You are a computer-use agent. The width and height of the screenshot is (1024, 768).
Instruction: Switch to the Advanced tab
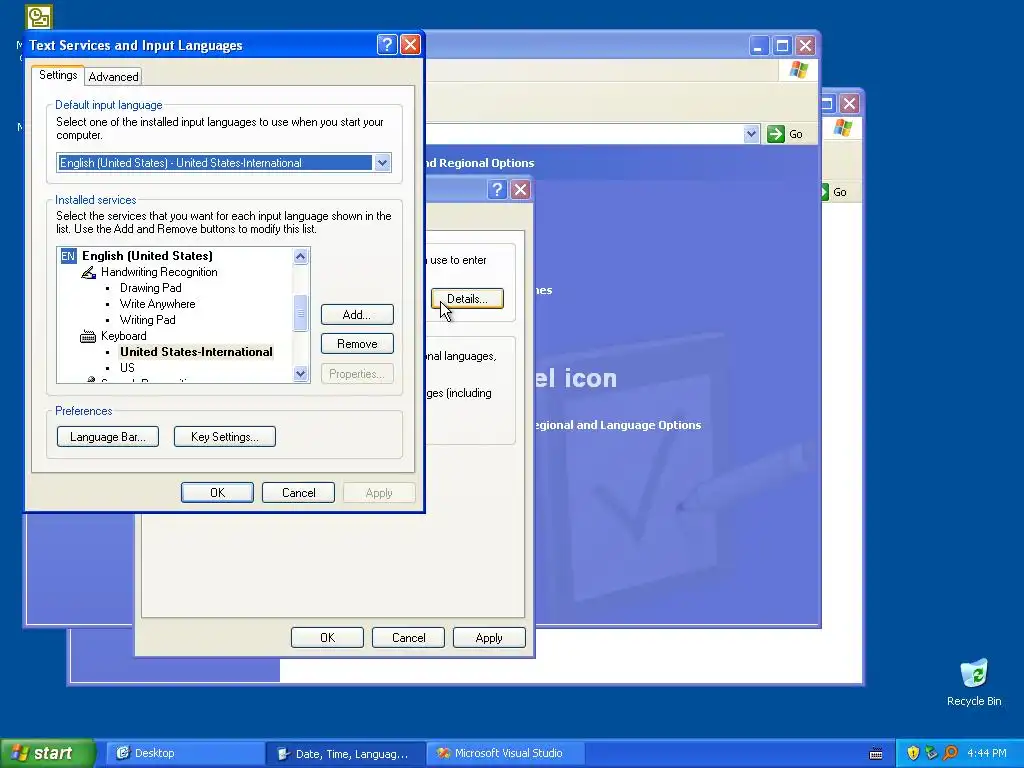click(x=113, y=76)
